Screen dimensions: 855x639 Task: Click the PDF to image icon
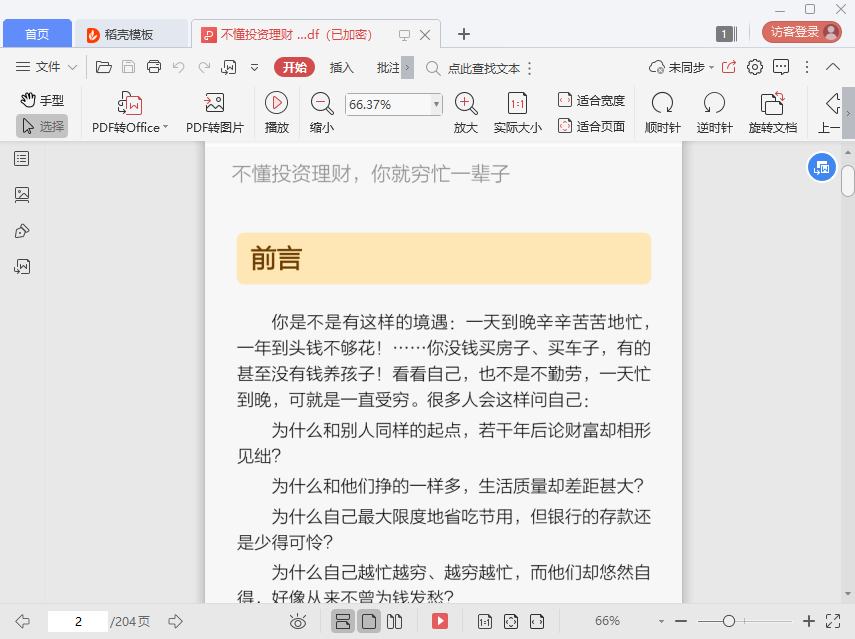pyautogui.click(x=214, y=103)
